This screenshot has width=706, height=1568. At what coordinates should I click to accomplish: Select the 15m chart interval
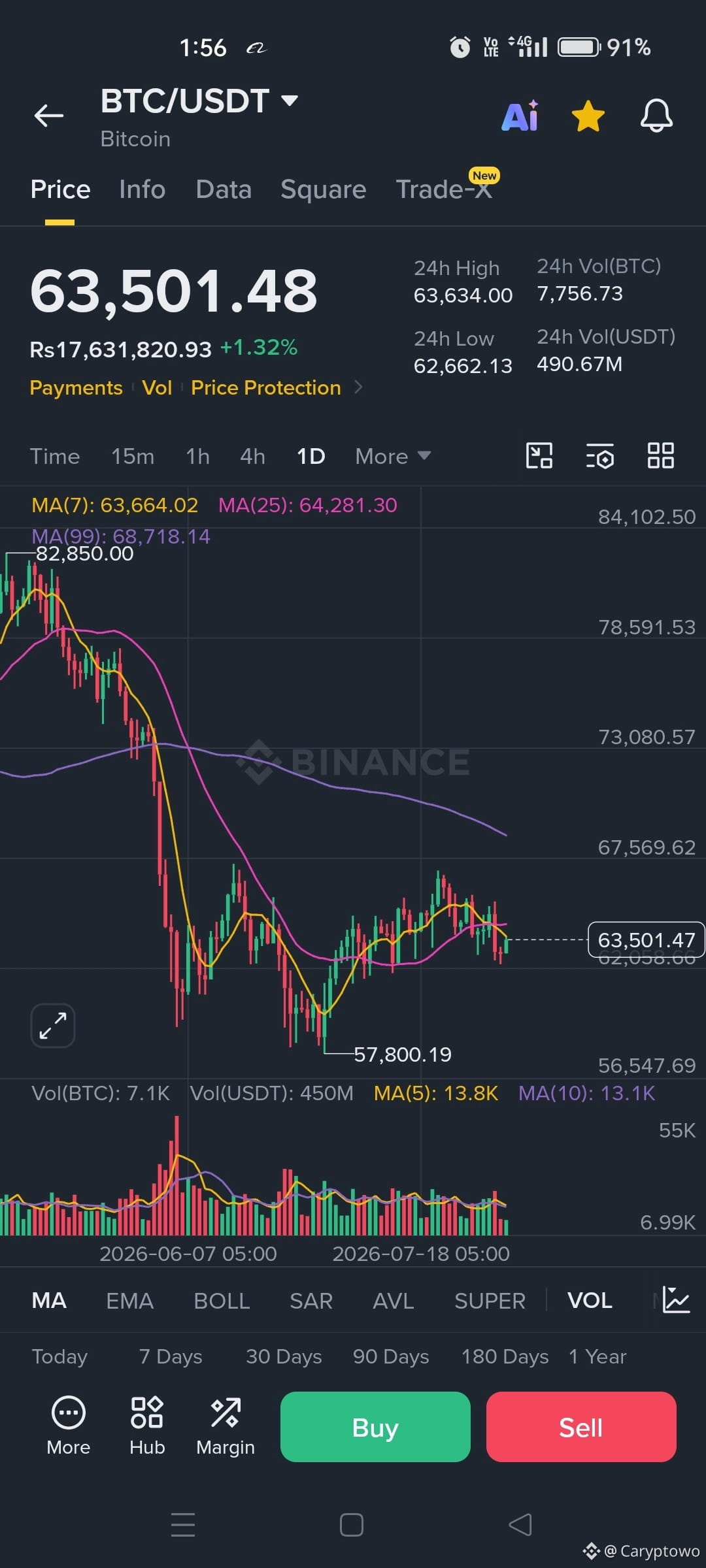(133, 456)
